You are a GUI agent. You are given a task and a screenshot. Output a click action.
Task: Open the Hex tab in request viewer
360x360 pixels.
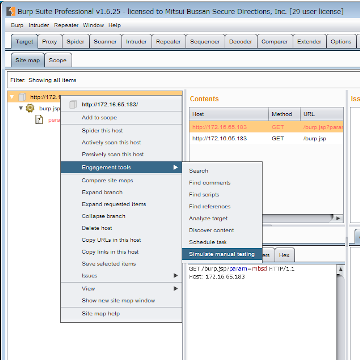point(284,255)
